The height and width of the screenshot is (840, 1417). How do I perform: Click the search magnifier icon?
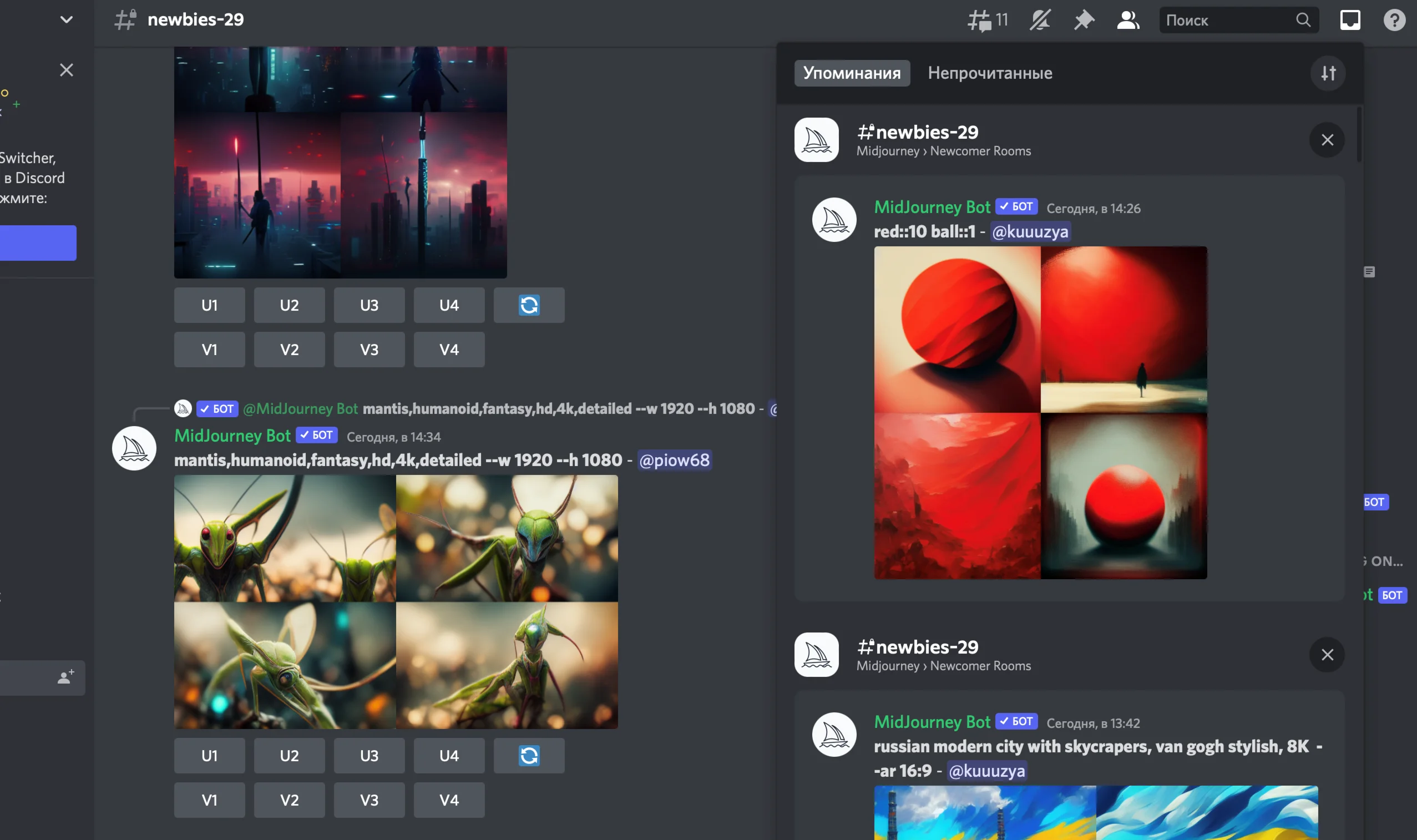[1303, 21]
